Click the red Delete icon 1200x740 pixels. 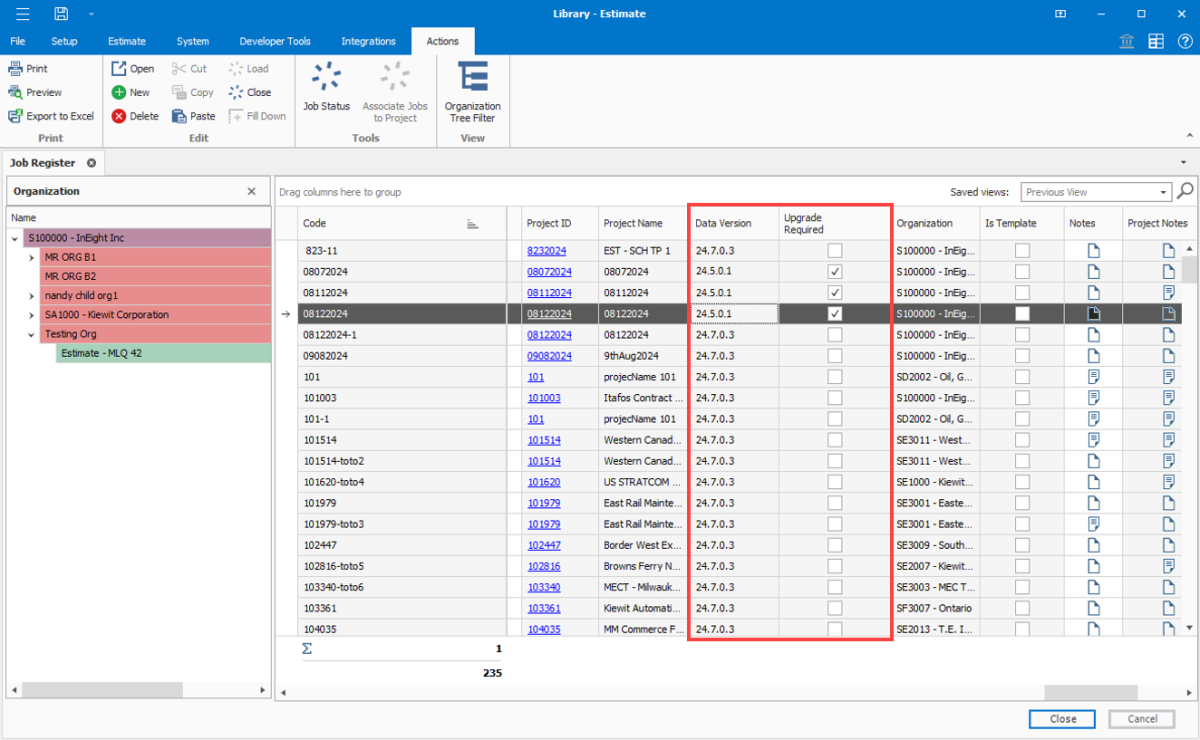click(x=119, y=116)
